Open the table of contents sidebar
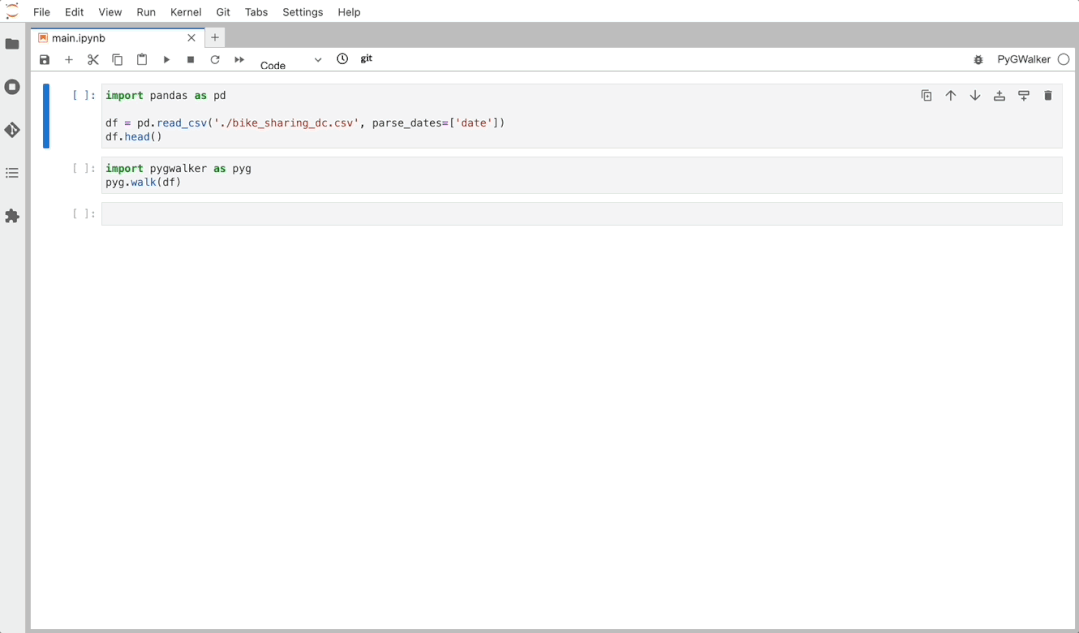1079x633 pixels. (12, 172)
